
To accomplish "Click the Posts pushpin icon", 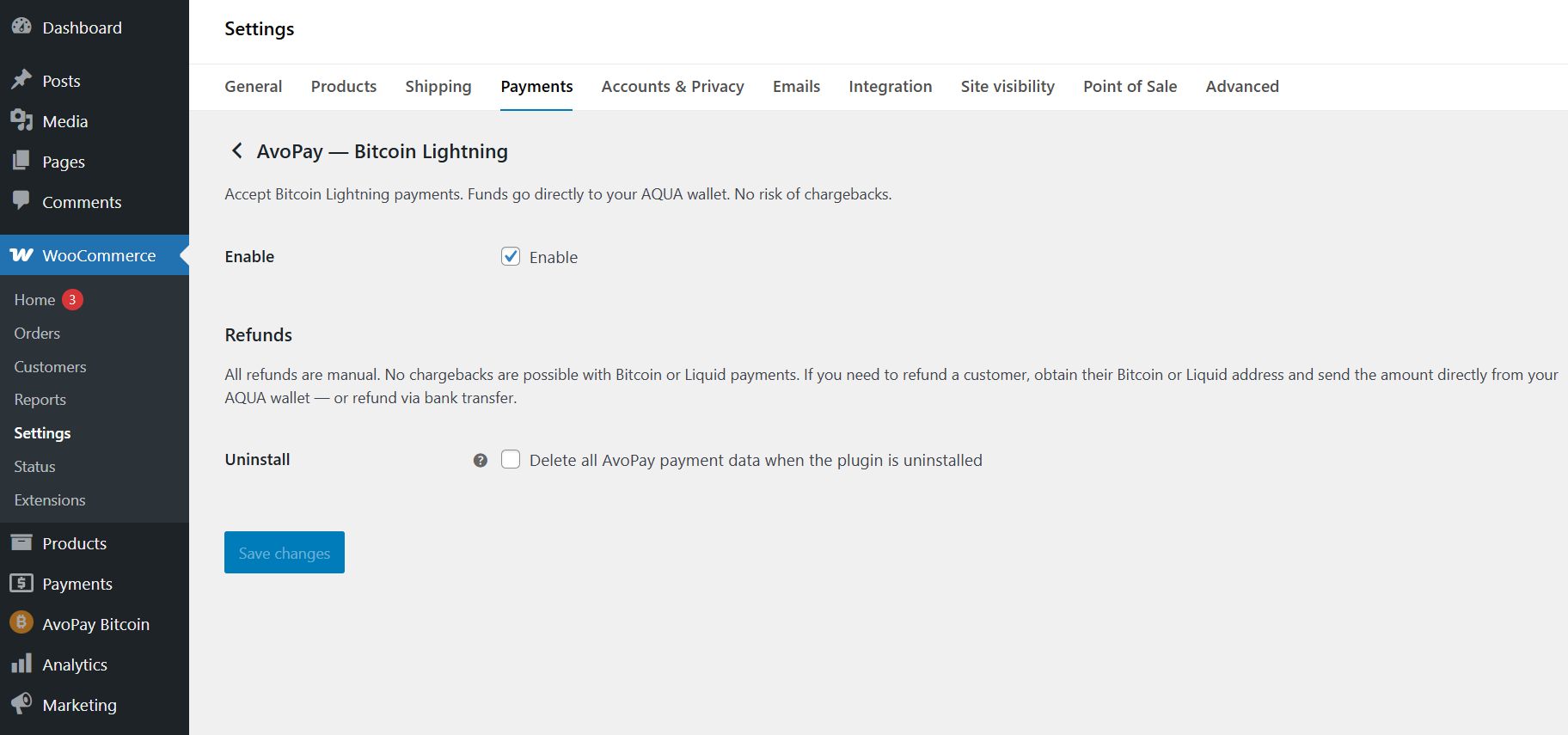I will (21, 80).
